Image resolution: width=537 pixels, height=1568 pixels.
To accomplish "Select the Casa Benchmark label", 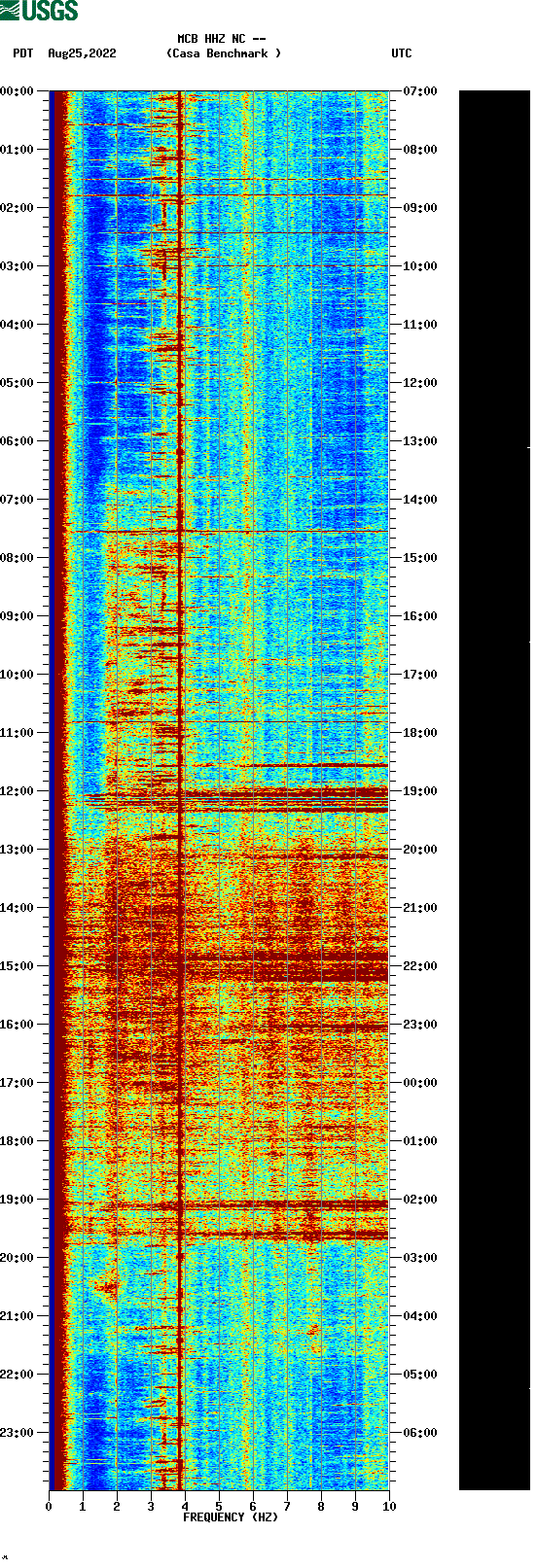I will tap(224, 53).
